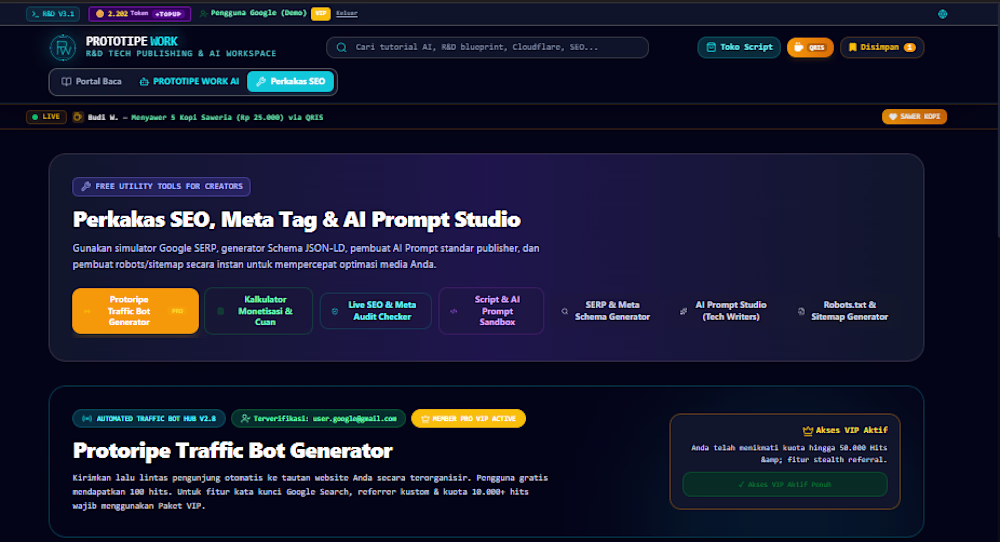1000x542 pixels.
Task: Click the Budi W. Saweria donation ticker text
Action: point(205,117)
